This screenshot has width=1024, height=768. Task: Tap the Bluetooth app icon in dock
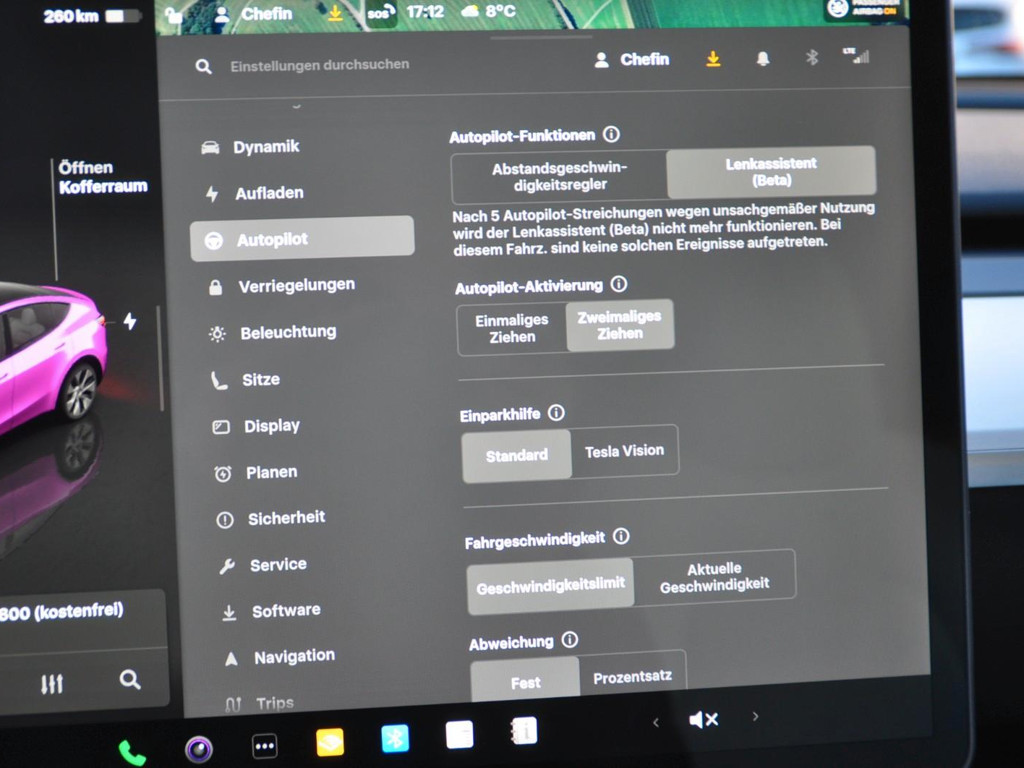point(395,738)
